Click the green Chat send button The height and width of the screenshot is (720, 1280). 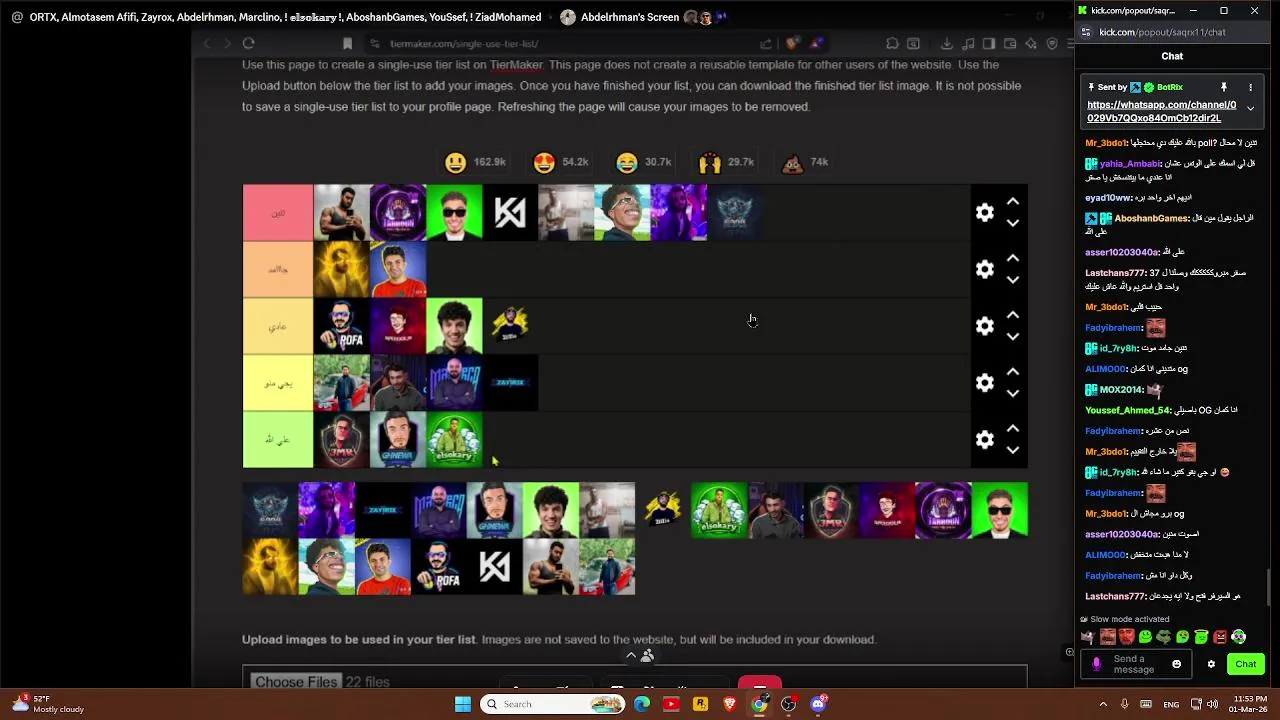click(1245, 664)
